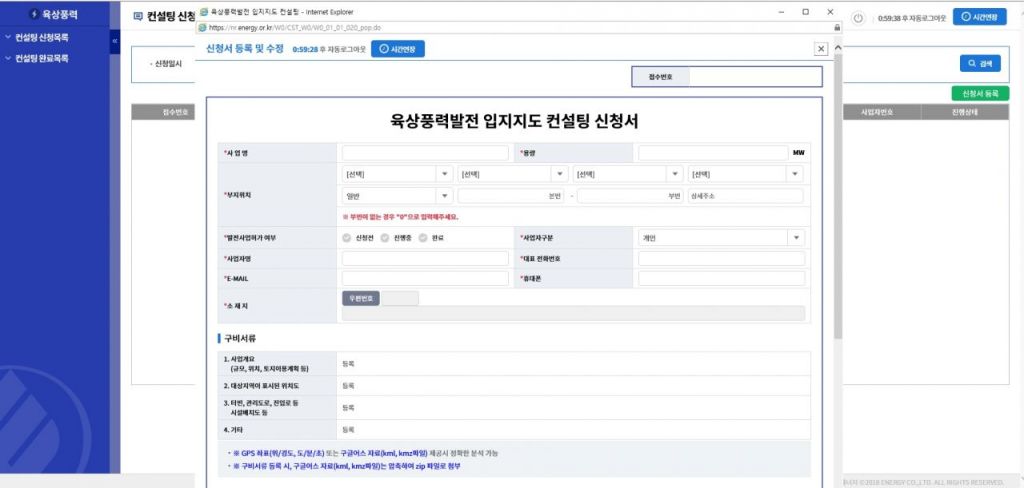Click the power logout icon in header
Screen dimensions: 1024x488
[x=858, y=18]
